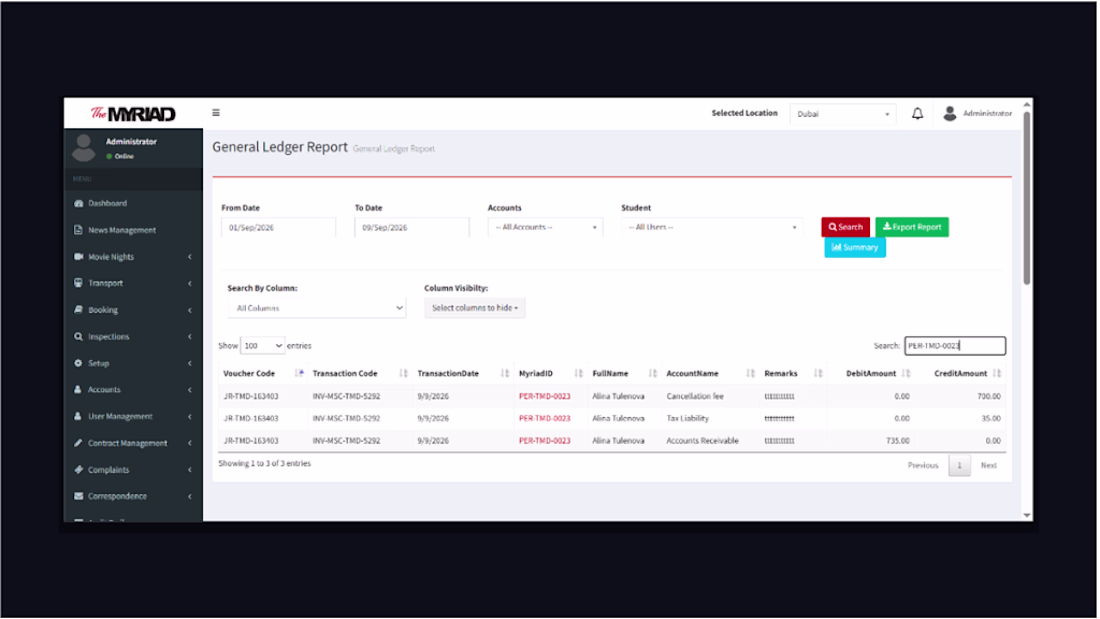The width and height of the screenshot is (1100, 619).
Task: Click the Correspondence envelope icon
Action: [x=79, y=496]
